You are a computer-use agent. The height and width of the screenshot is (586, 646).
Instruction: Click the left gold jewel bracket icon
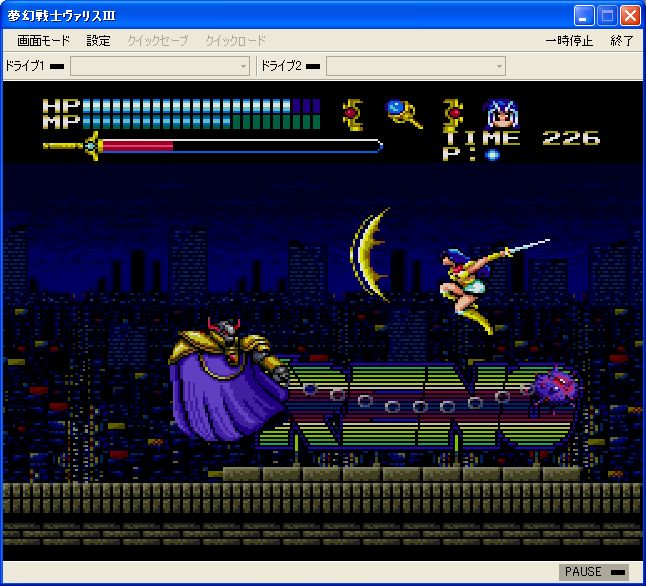point(353,115)
